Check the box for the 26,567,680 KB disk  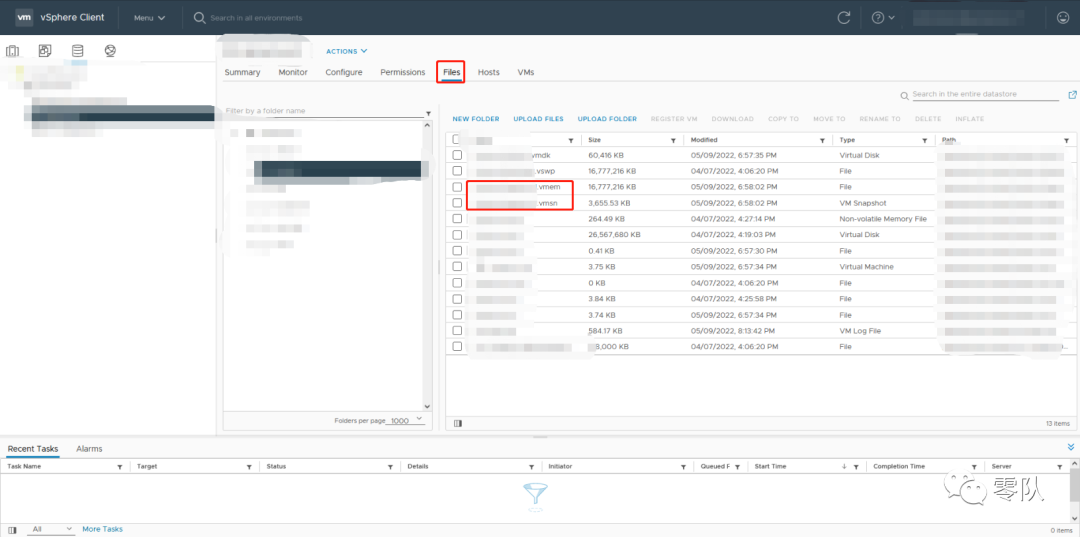457,235
